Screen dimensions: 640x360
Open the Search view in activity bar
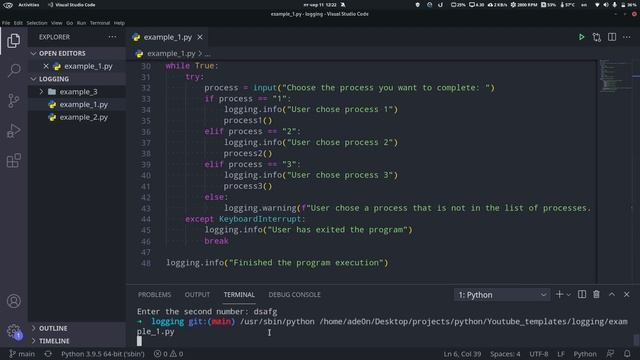pyautogui.click(x=13, y=70)
